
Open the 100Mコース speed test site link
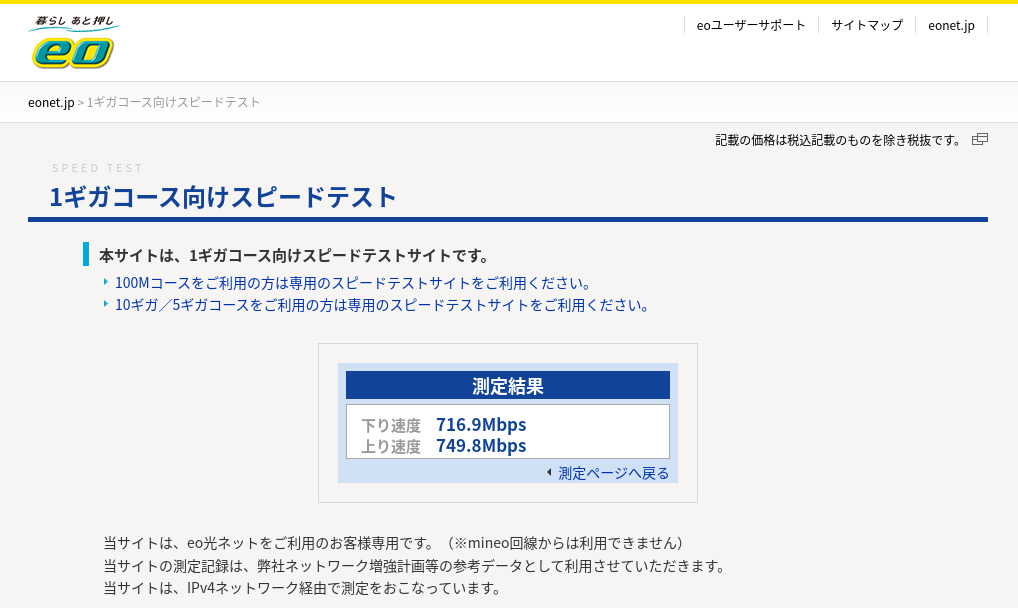pyautogui.click(x=355, y=283)
